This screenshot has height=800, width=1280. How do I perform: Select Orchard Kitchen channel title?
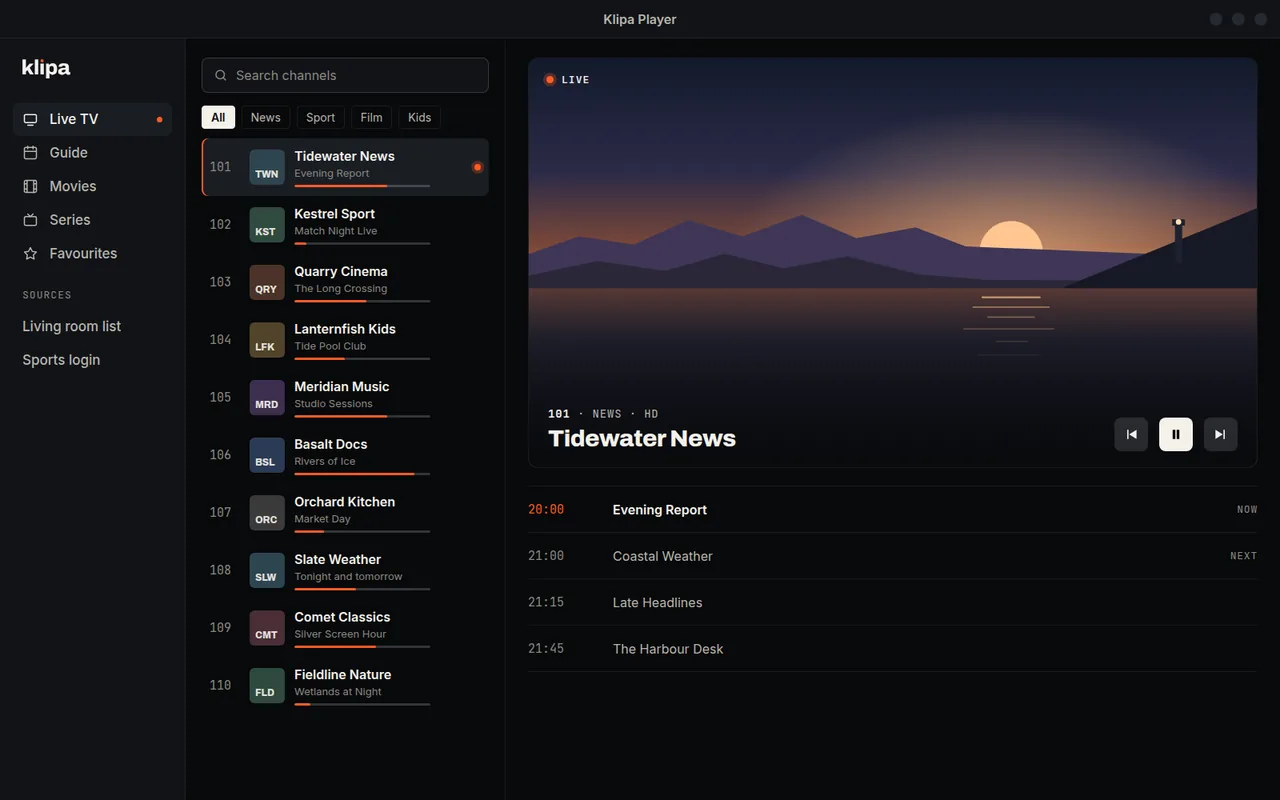(x=345, y=502)
